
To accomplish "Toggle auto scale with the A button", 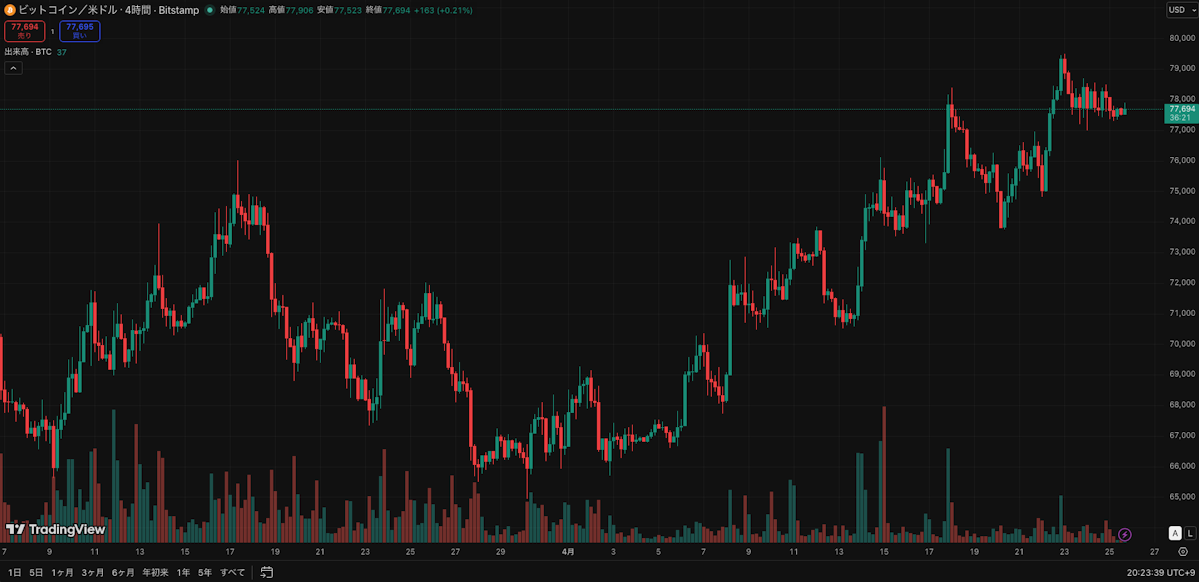I will (x=1175, y=534).
